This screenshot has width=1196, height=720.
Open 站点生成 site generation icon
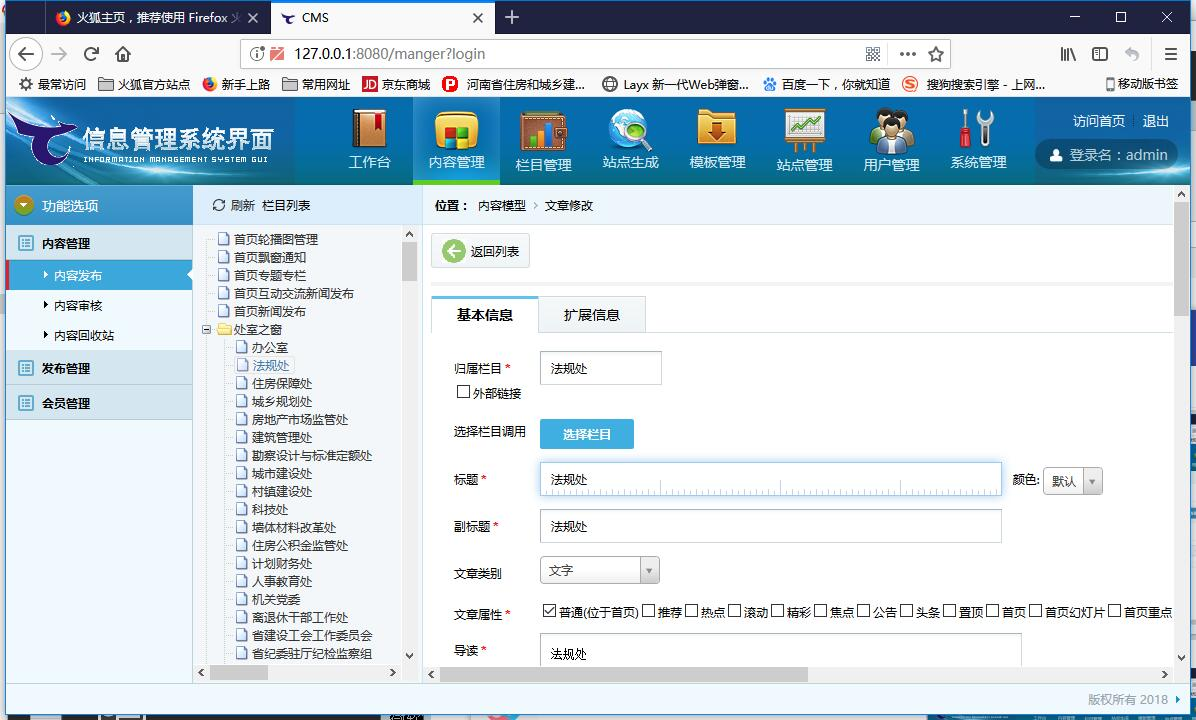[630, 139]
